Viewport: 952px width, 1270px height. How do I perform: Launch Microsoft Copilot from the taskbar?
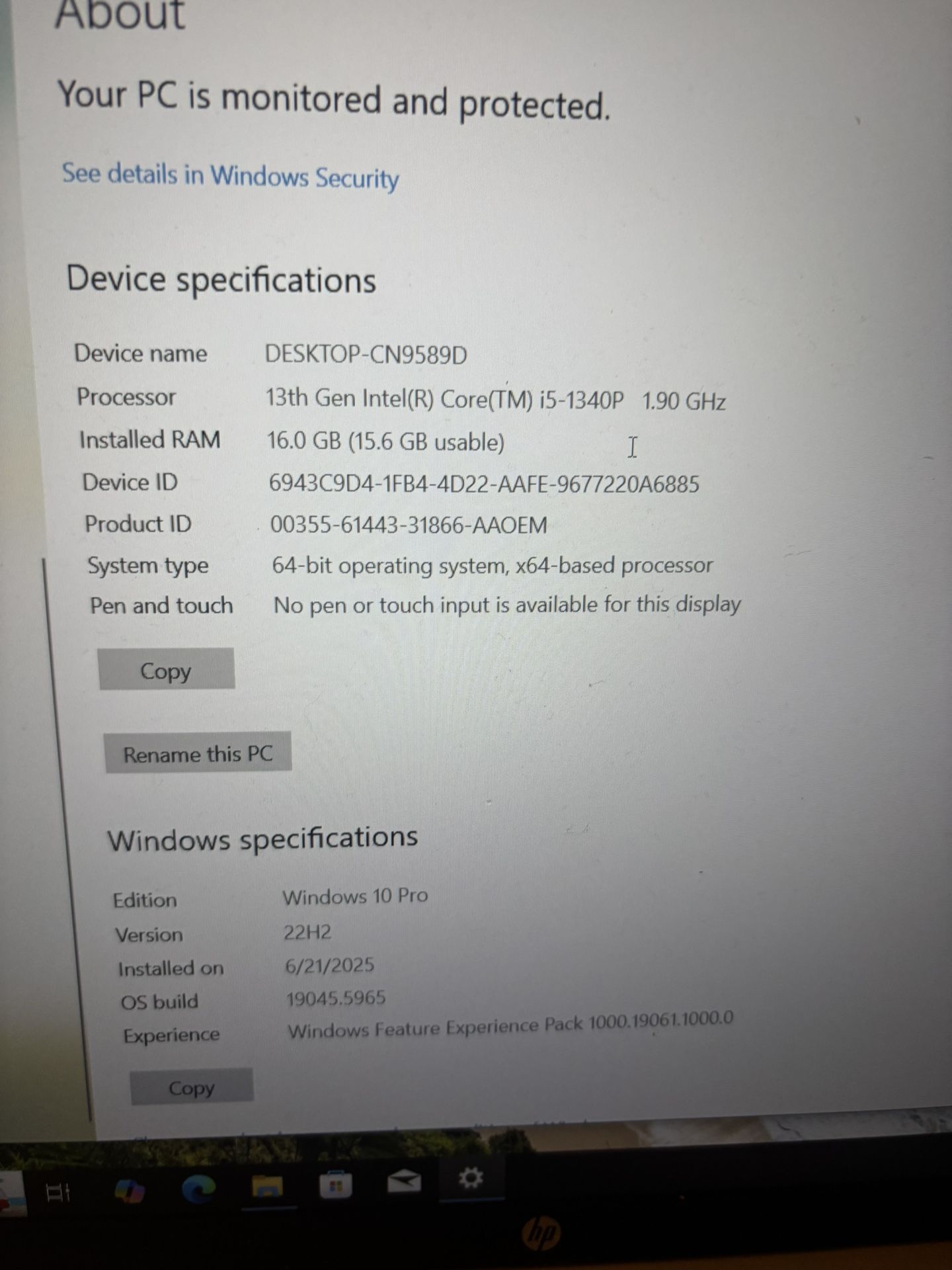coord(129,1191)
